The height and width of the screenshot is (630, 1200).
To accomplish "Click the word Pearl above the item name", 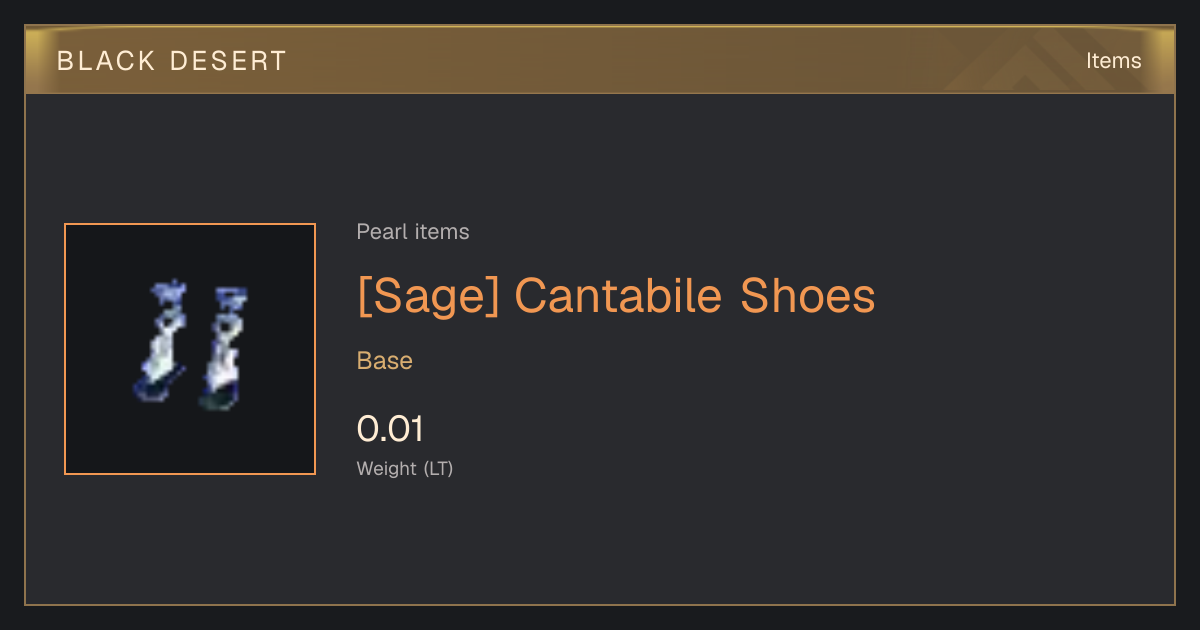I will tap(381, 232).
